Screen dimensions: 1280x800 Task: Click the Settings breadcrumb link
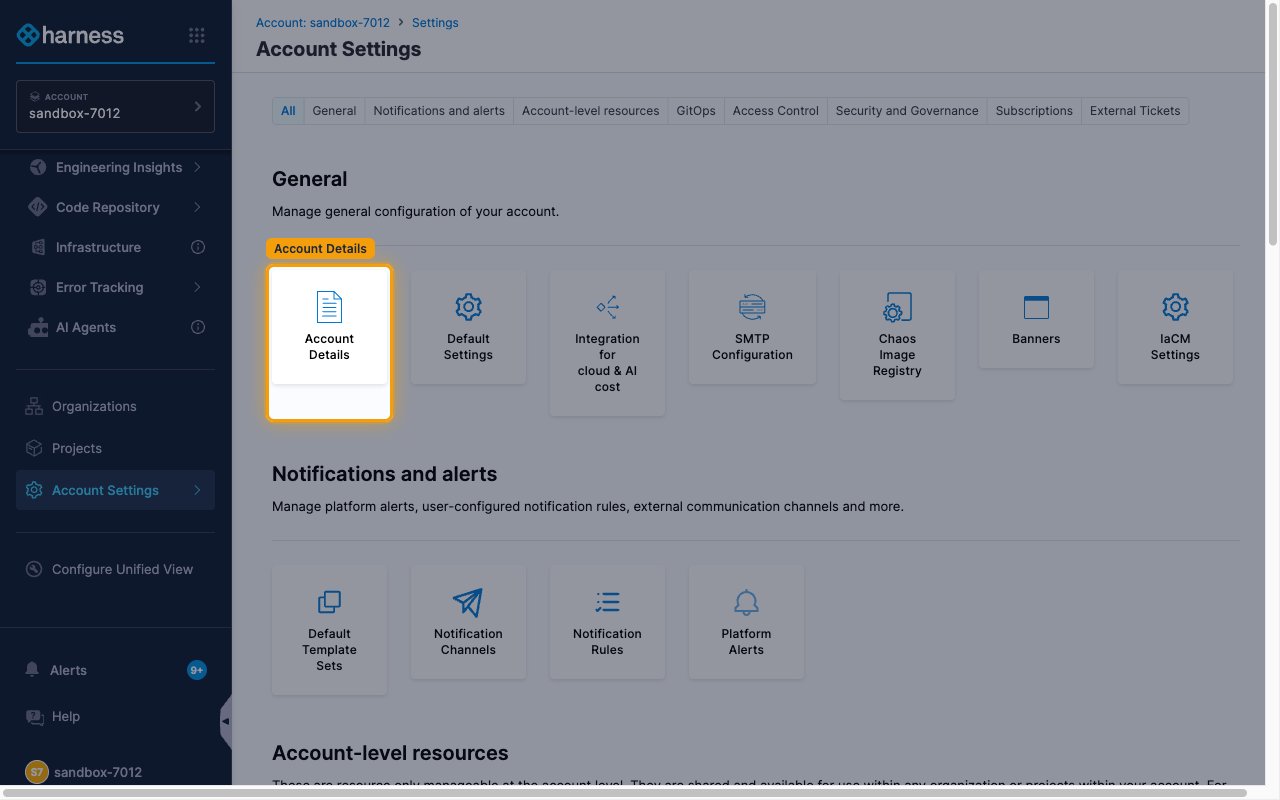pyautogui.click(x=435, y=22)
